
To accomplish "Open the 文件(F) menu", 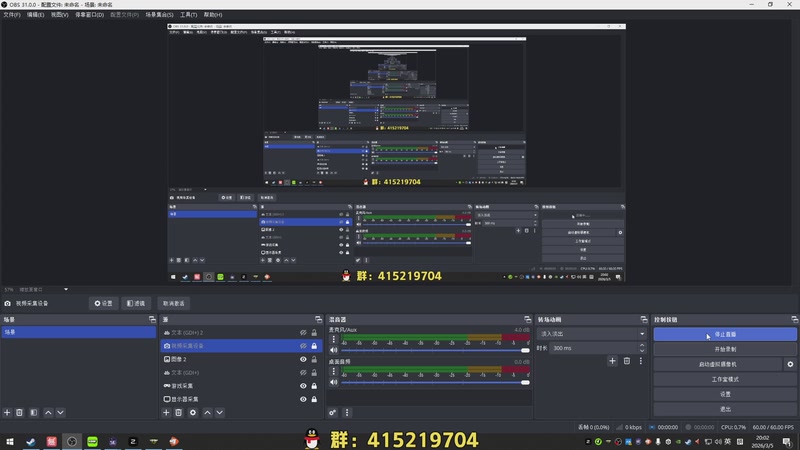I will click(x=12, y=15).
